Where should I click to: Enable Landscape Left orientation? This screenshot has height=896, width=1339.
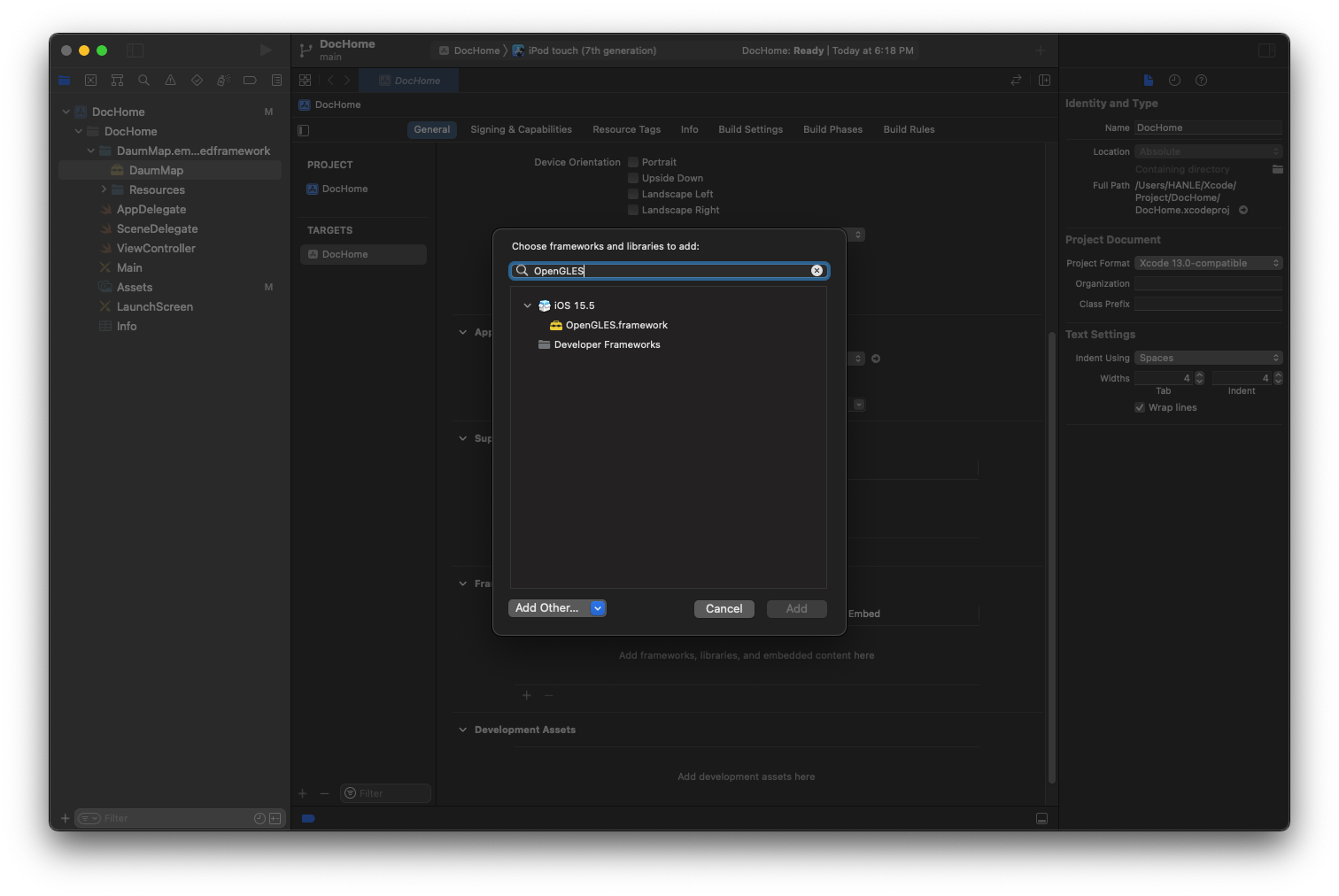coord(633,194)
